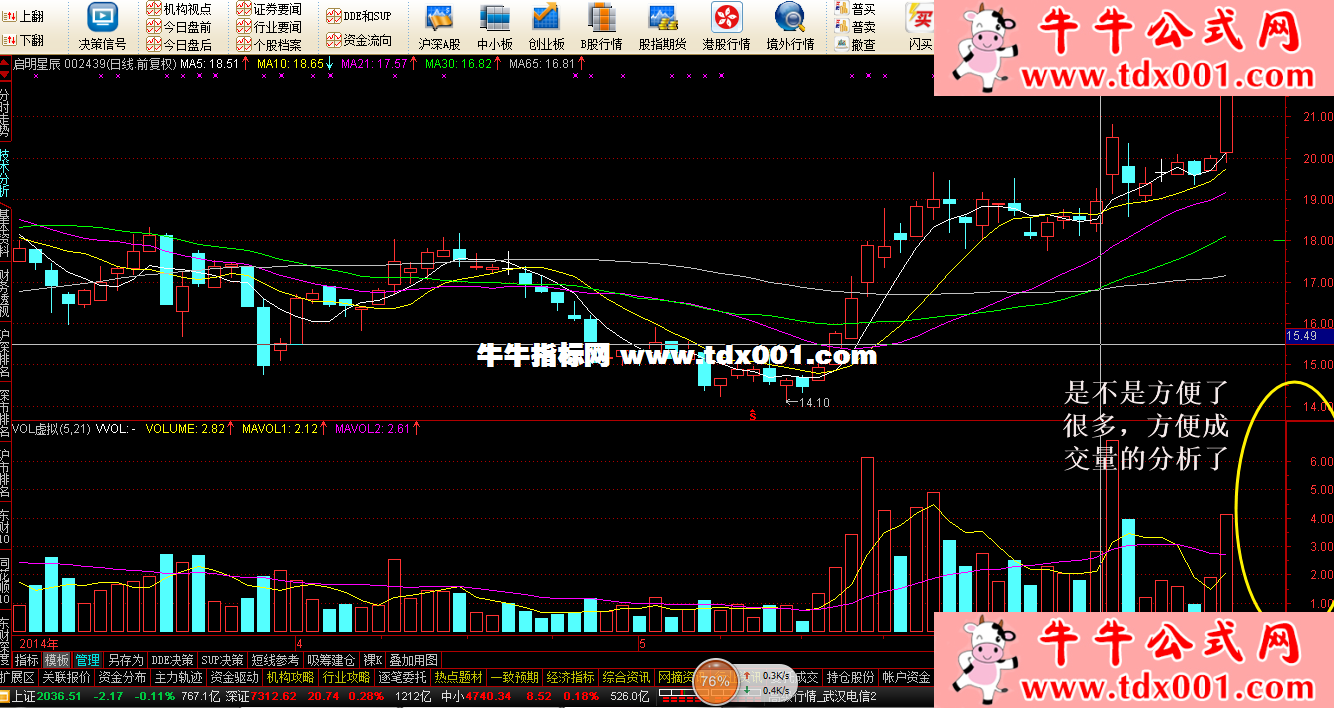Click the 普卖 normal sell button
The width and height of the screenshot is (1334, 708).
(x=856, y=27)
